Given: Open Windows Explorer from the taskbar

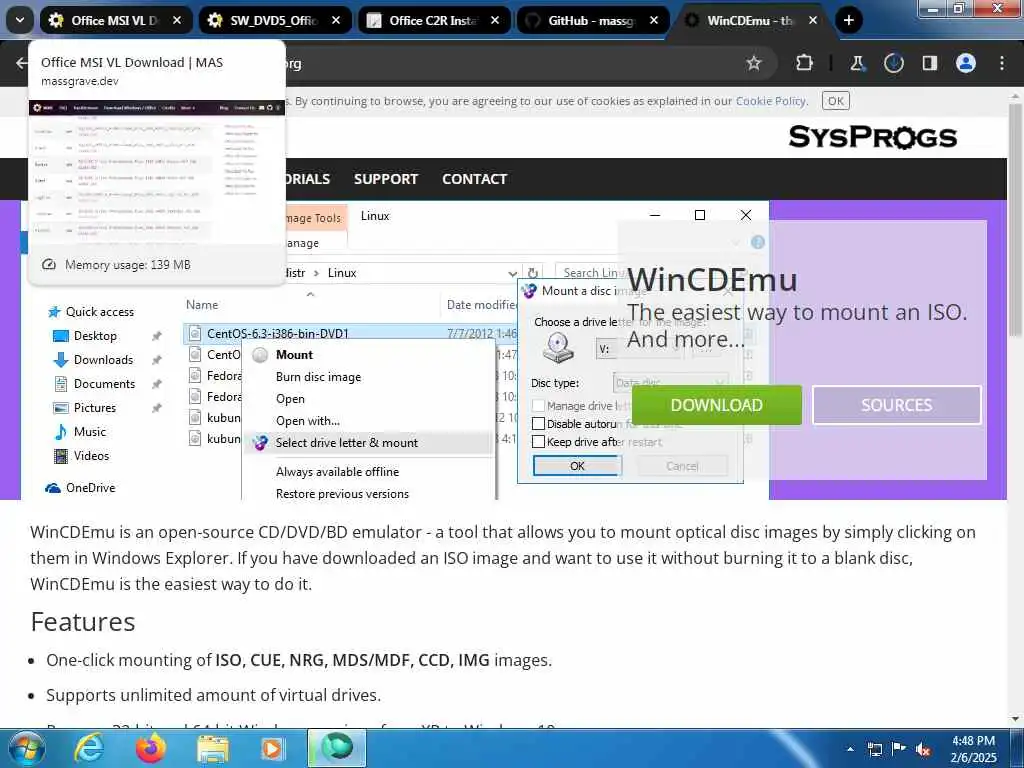Looking at the screenshot, I should (213, 748).
